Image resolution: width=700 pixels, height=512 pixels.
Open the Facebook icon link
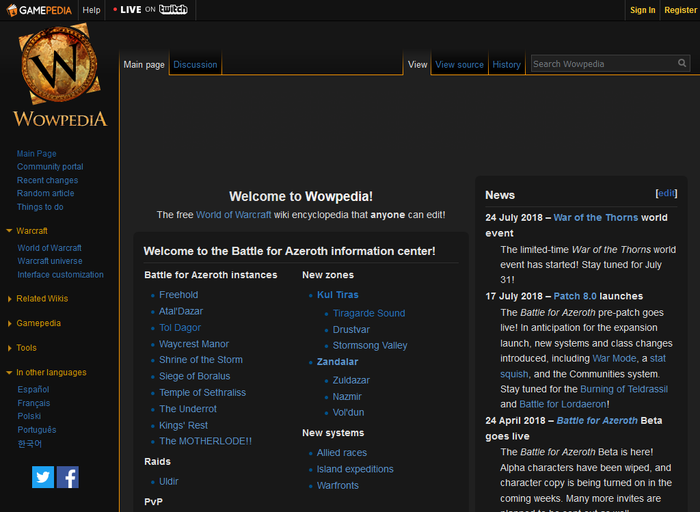tap(68, 477)
